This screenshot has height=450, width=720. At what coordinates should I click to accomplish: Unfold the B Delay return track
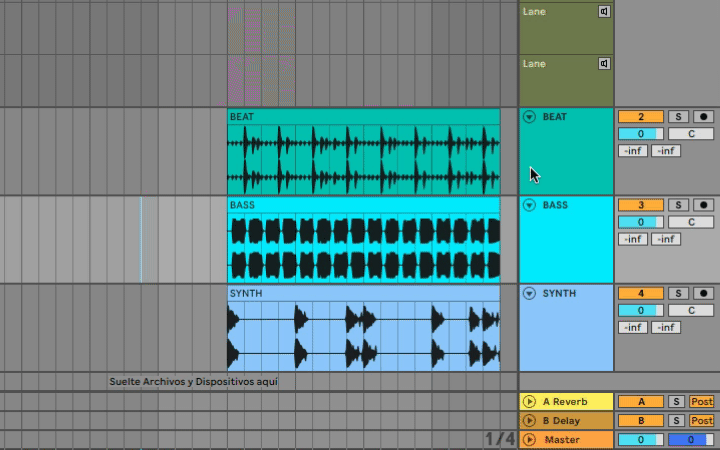530,421
